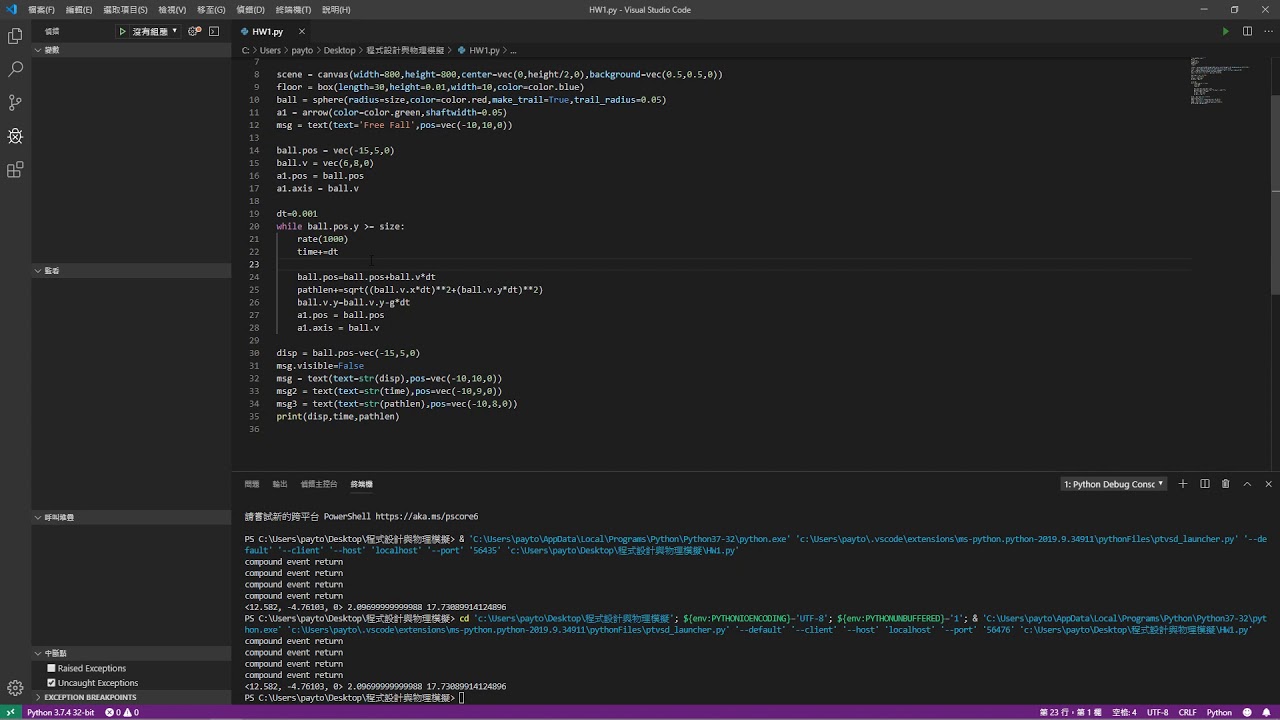Select the Terminal panel tab
The width and height of the screenshot is (1280, 720).
(361, 484)
